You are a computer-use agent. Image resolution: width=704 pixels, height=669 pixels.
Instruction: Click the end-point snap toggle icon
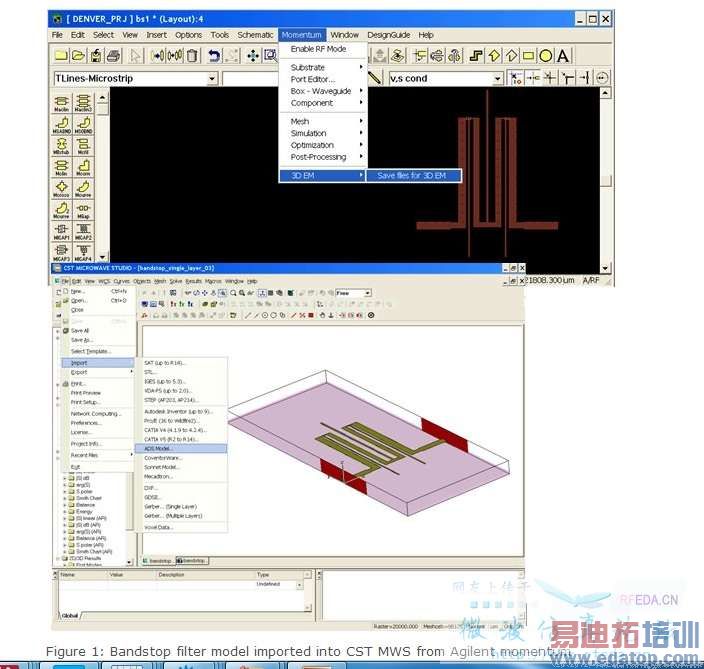[x=585, y=78]
